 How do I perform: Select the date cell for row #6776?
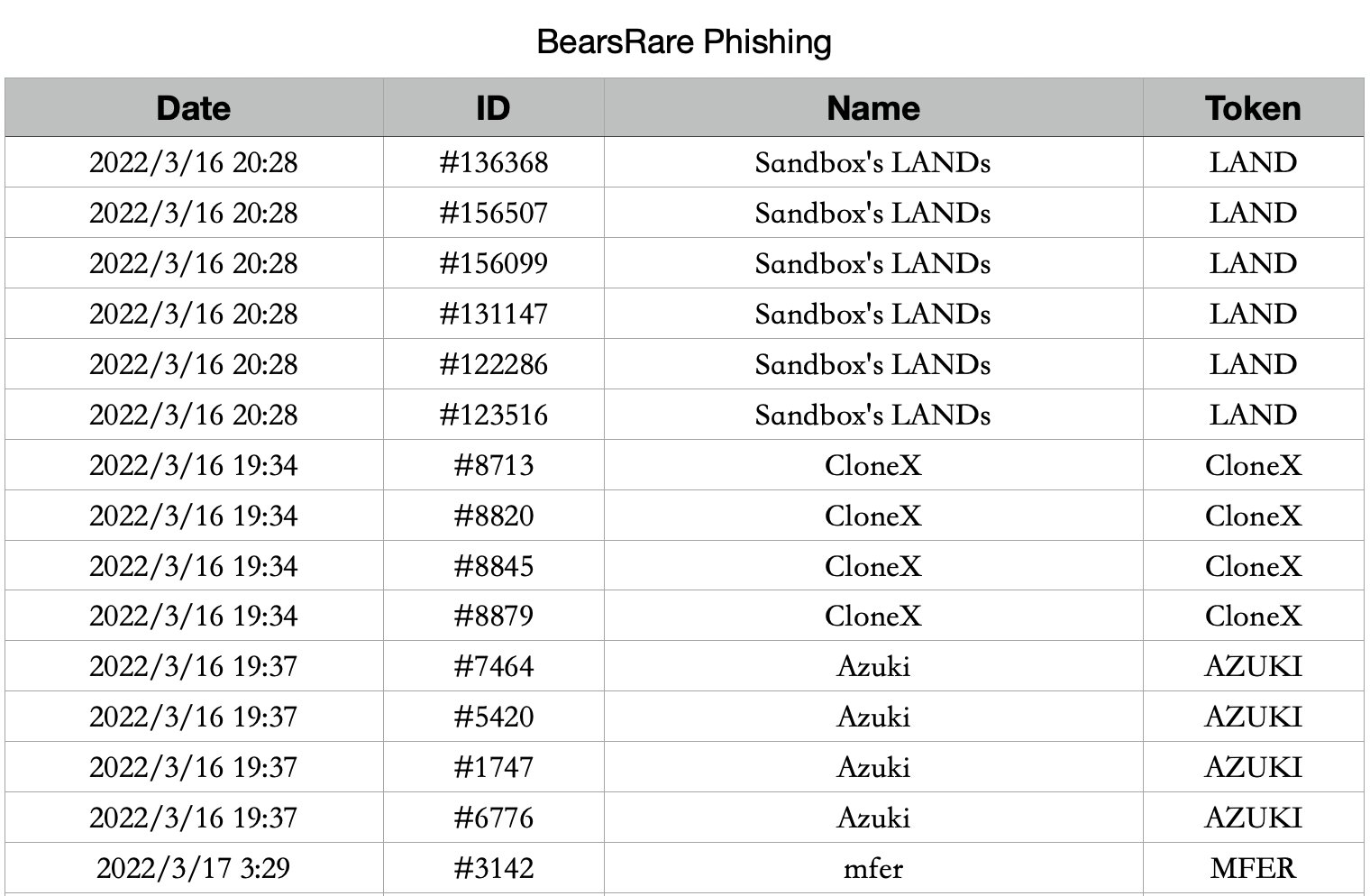coord(194,818)
